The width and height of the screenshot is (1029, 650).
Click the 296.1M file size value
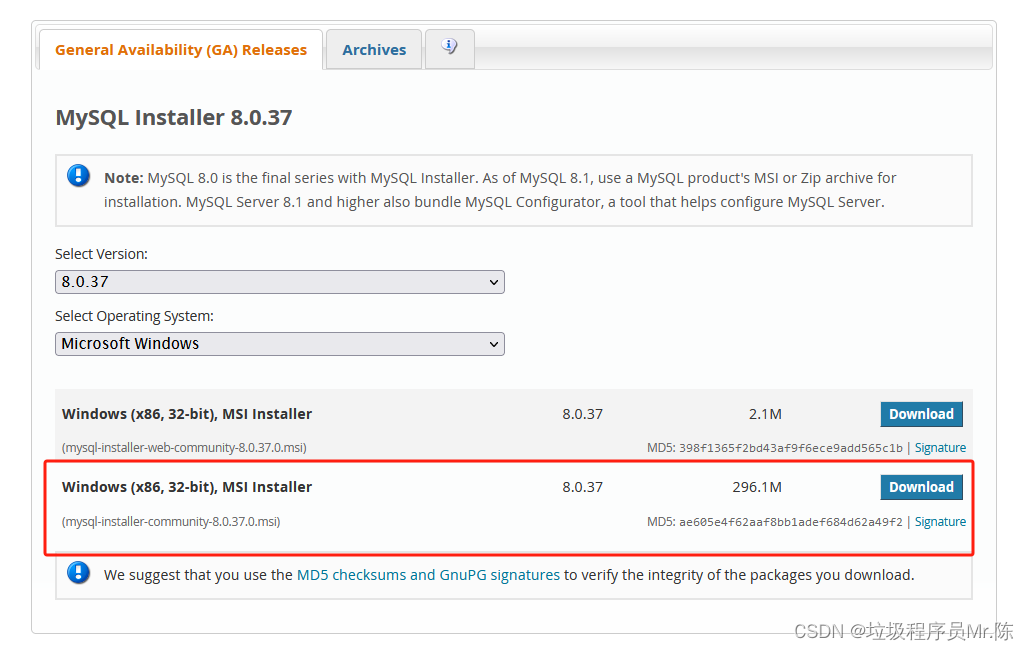click(x=757, y=487)
